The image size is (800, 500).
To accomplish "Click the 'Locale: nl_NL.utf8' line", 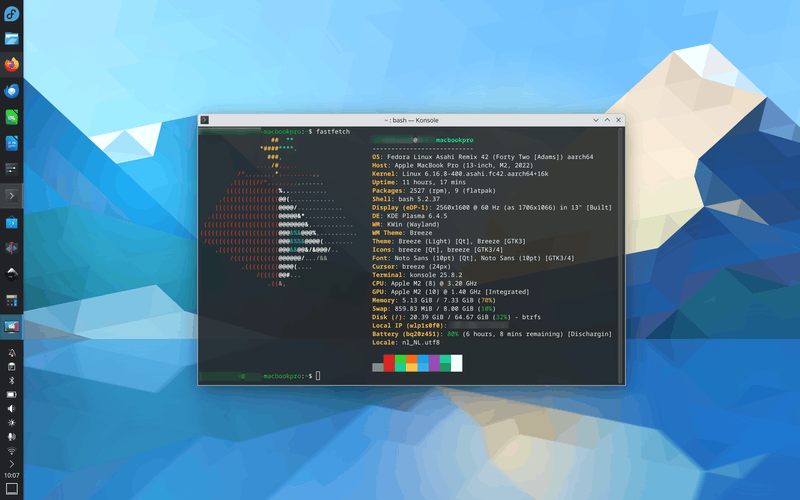I will 406,342.
